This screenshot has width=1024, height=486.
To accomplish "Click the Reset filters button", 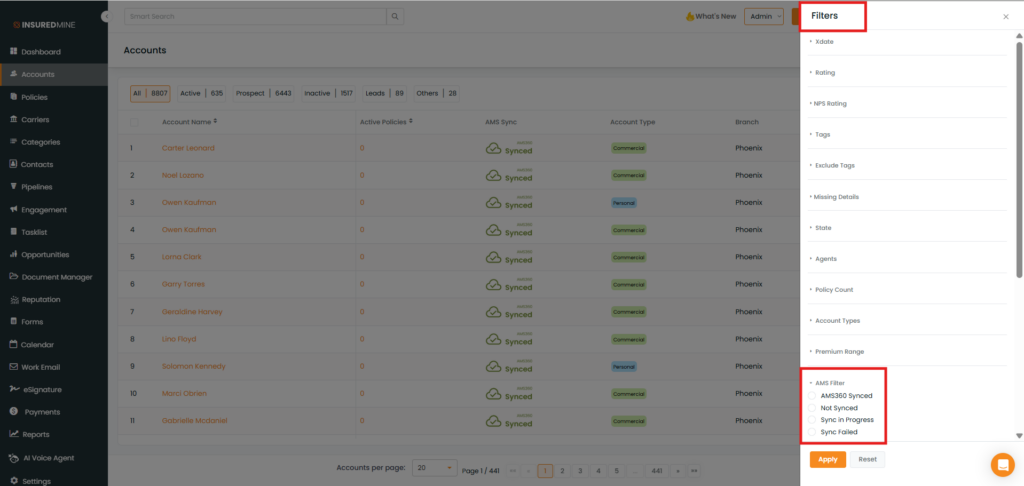I will 867,459.
